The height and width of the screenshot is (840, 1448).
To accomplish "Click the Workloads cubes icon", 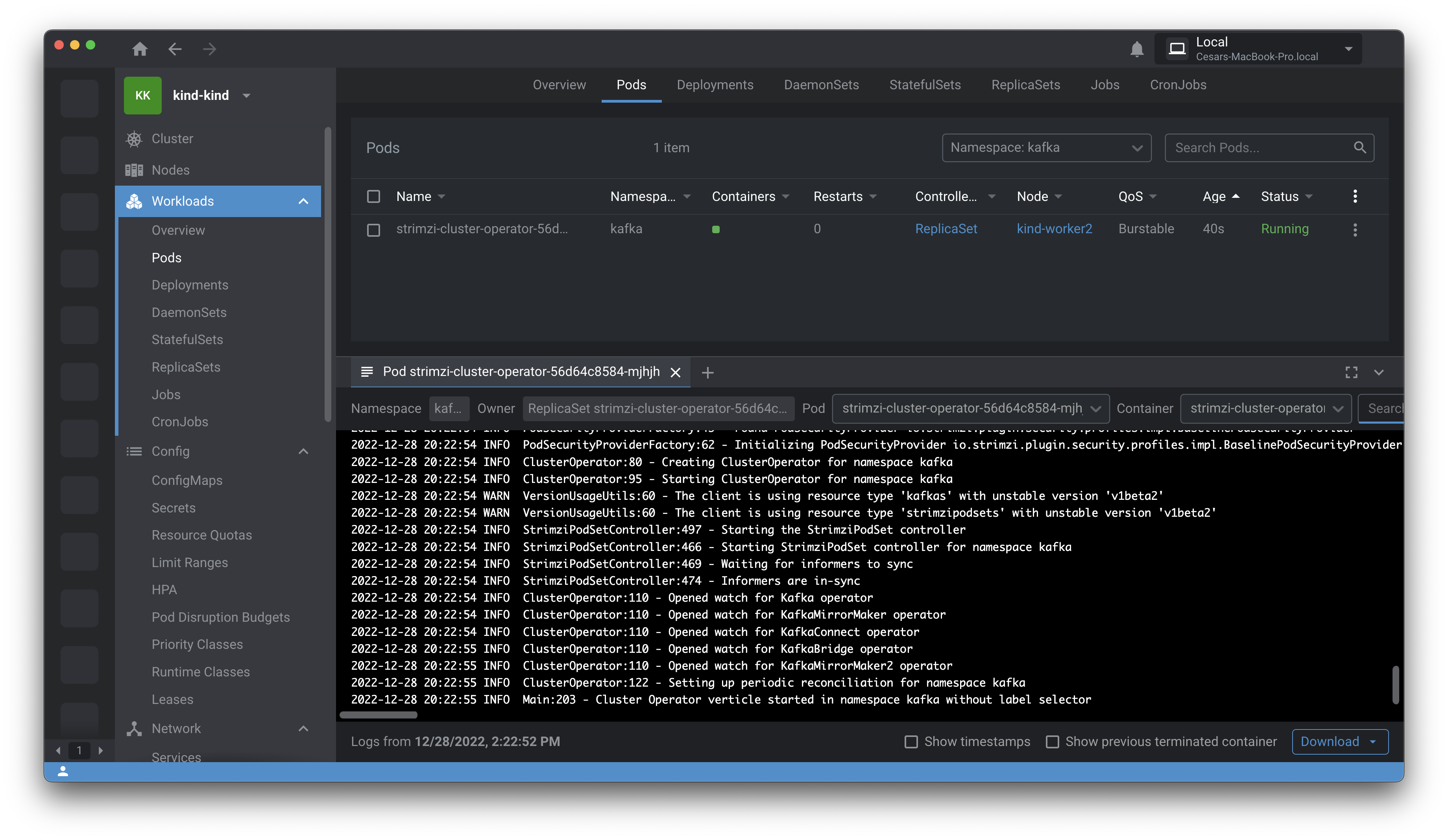I will tap(134, 201).
